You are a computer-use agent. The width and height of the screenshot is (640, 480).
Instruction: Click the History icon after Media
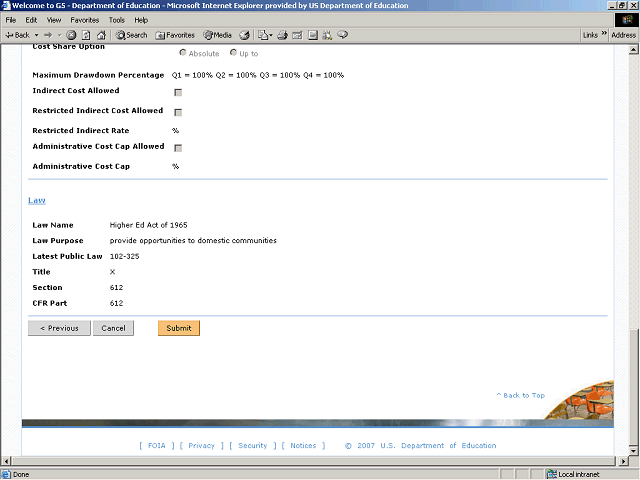coord(244,35)
